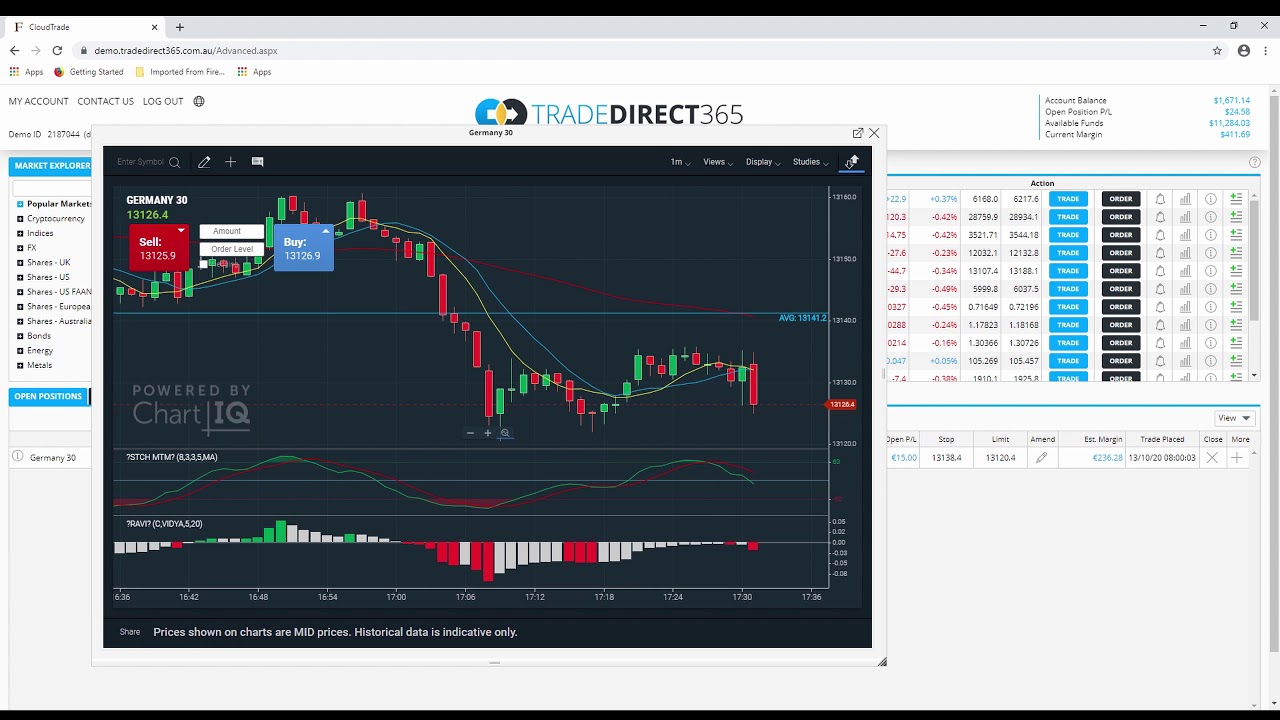The width and height of the screenshot is (1280, 720).
Task: Open the Views dropdown menu
Action: pos(718,162)
